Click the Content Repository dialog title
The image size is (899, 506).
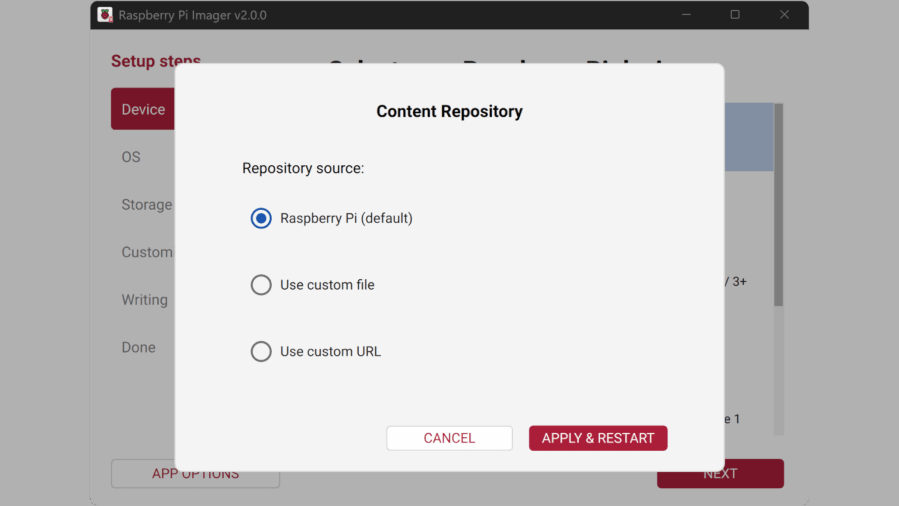450,111
